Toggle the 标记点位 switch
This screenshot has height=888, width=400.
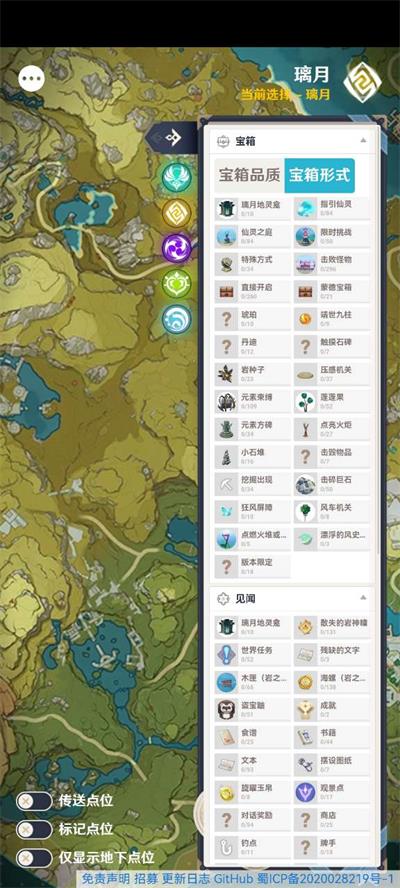click(34, 829)
